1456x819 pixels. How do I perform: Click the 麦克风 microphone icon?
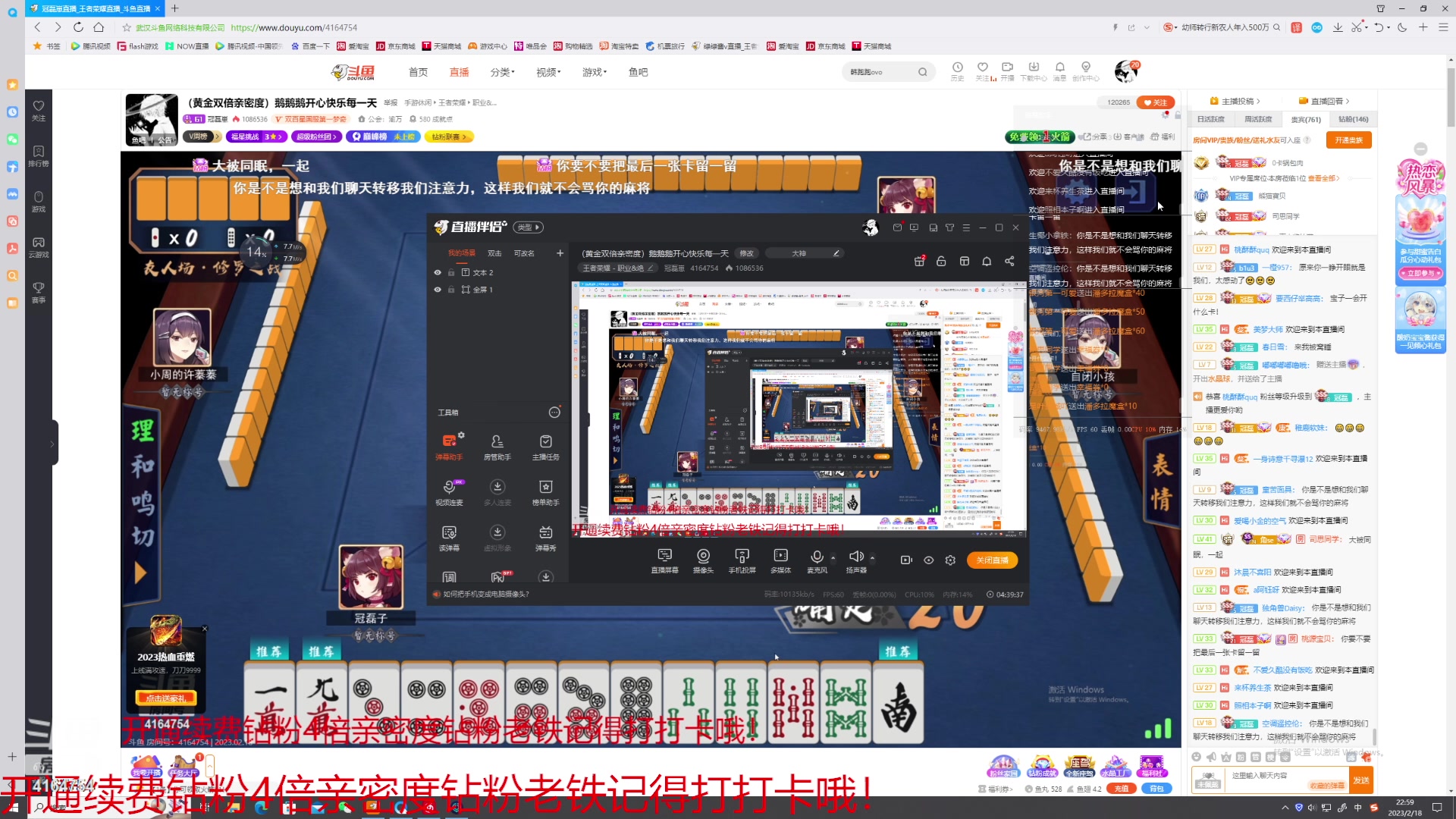817,557
